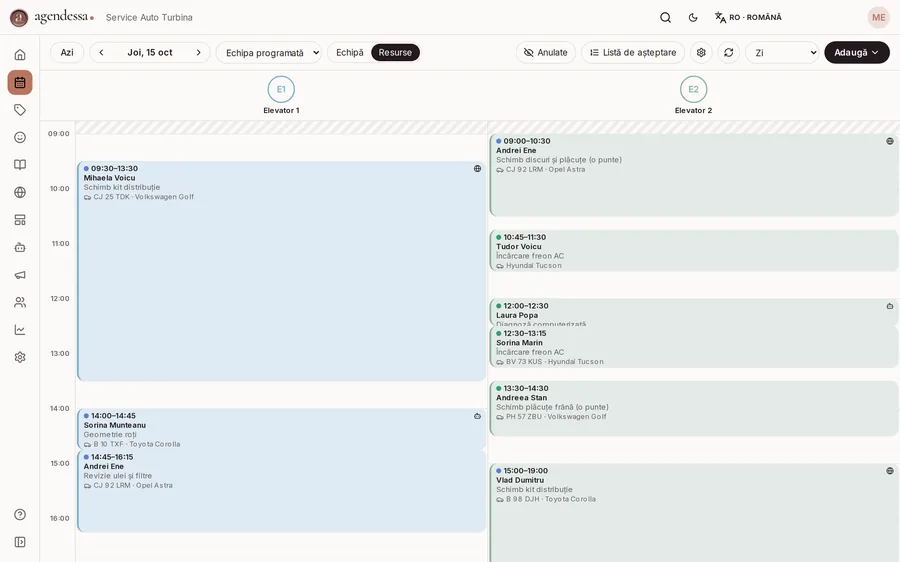Viewport: 900px width, 562px height.
Task: Select the E2 Elevator 2 resource circle
Action: point(693,90)
